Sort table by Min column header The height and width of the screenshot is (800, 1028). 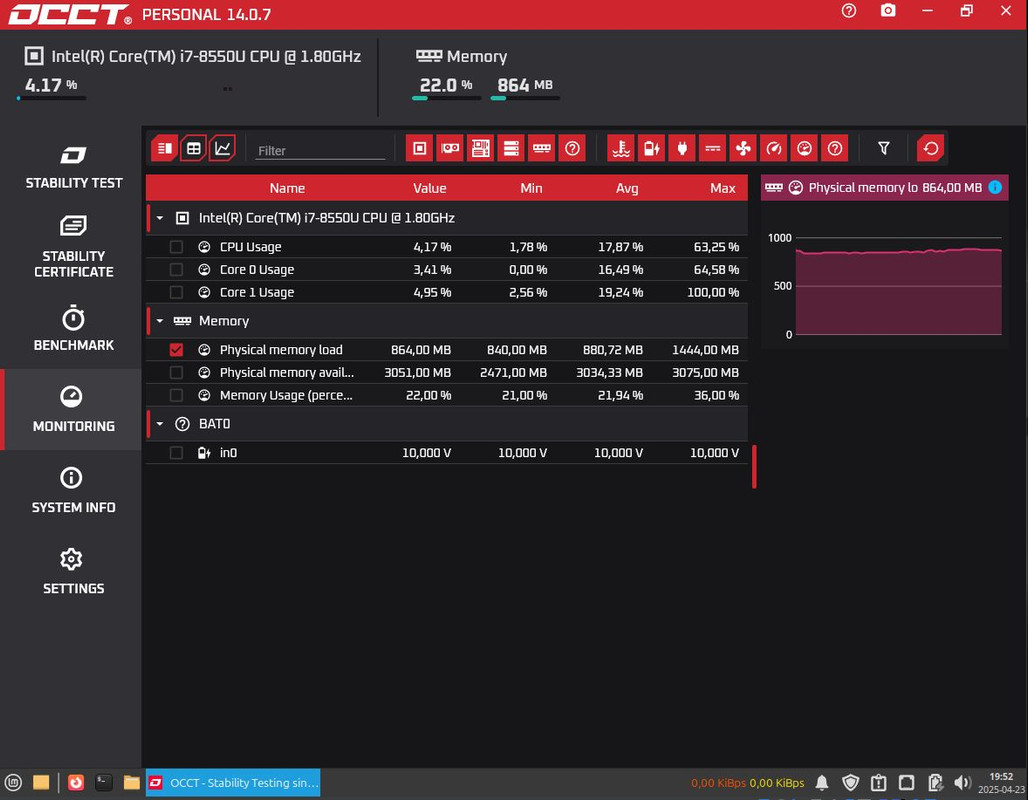(x=531, y=188)
